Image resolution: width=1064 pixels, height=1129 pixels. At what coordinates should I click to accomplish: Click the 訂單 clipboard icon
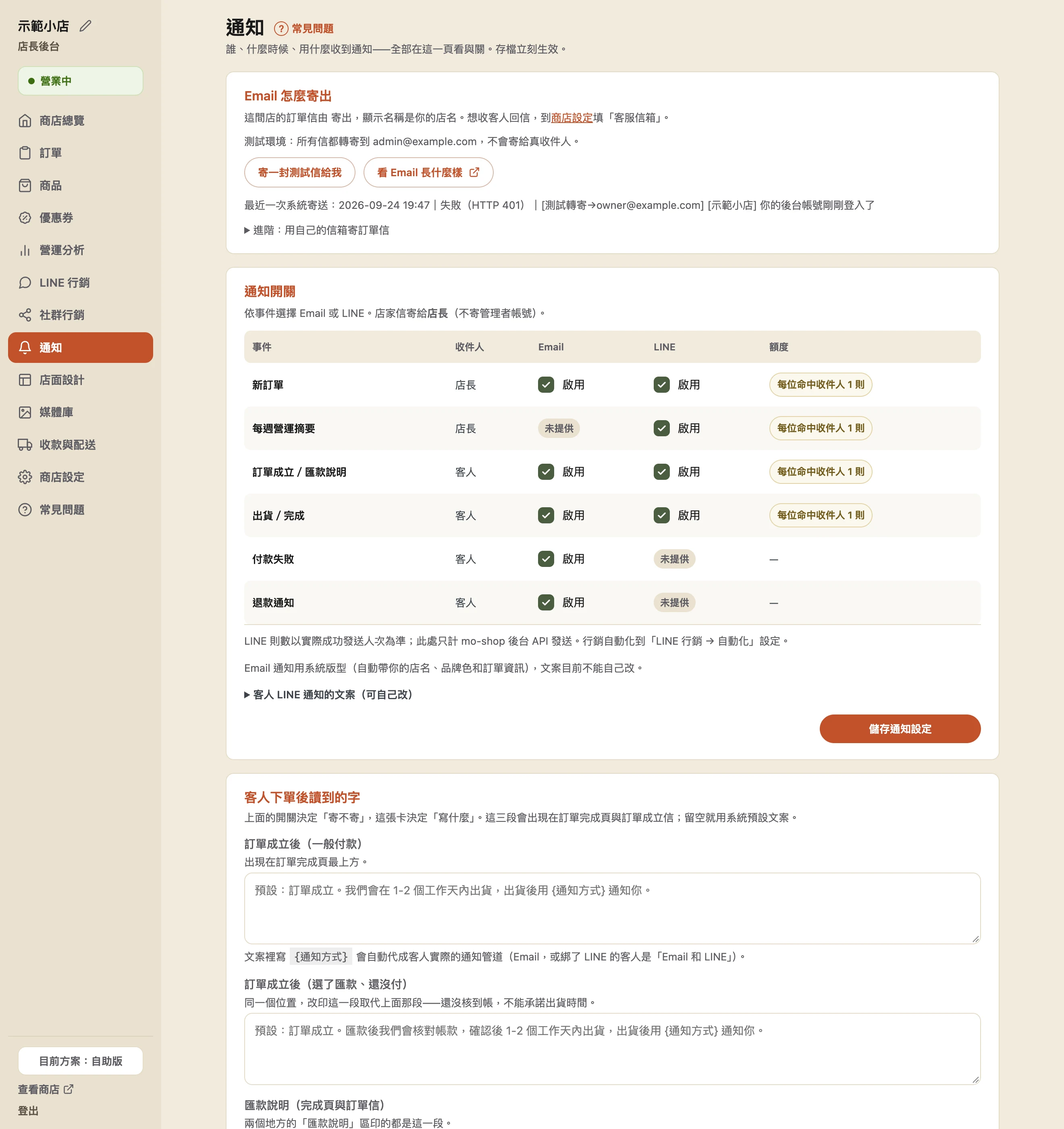click(25, 153)
